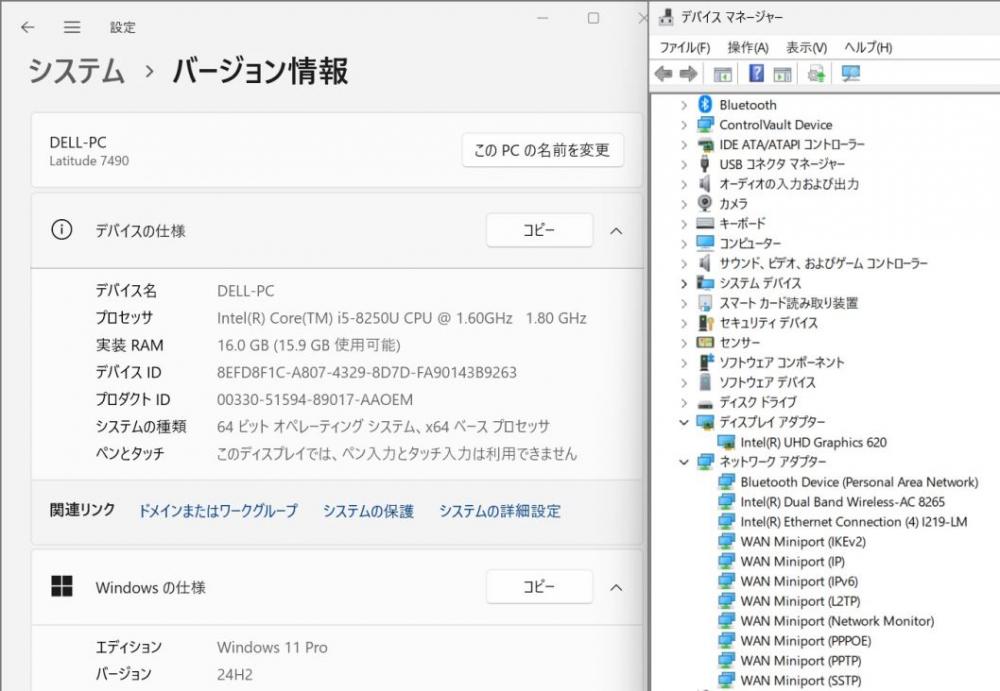The image size is (1000, 691).
Task: Click the Bluetooth category icon
Action: [705, 105]
